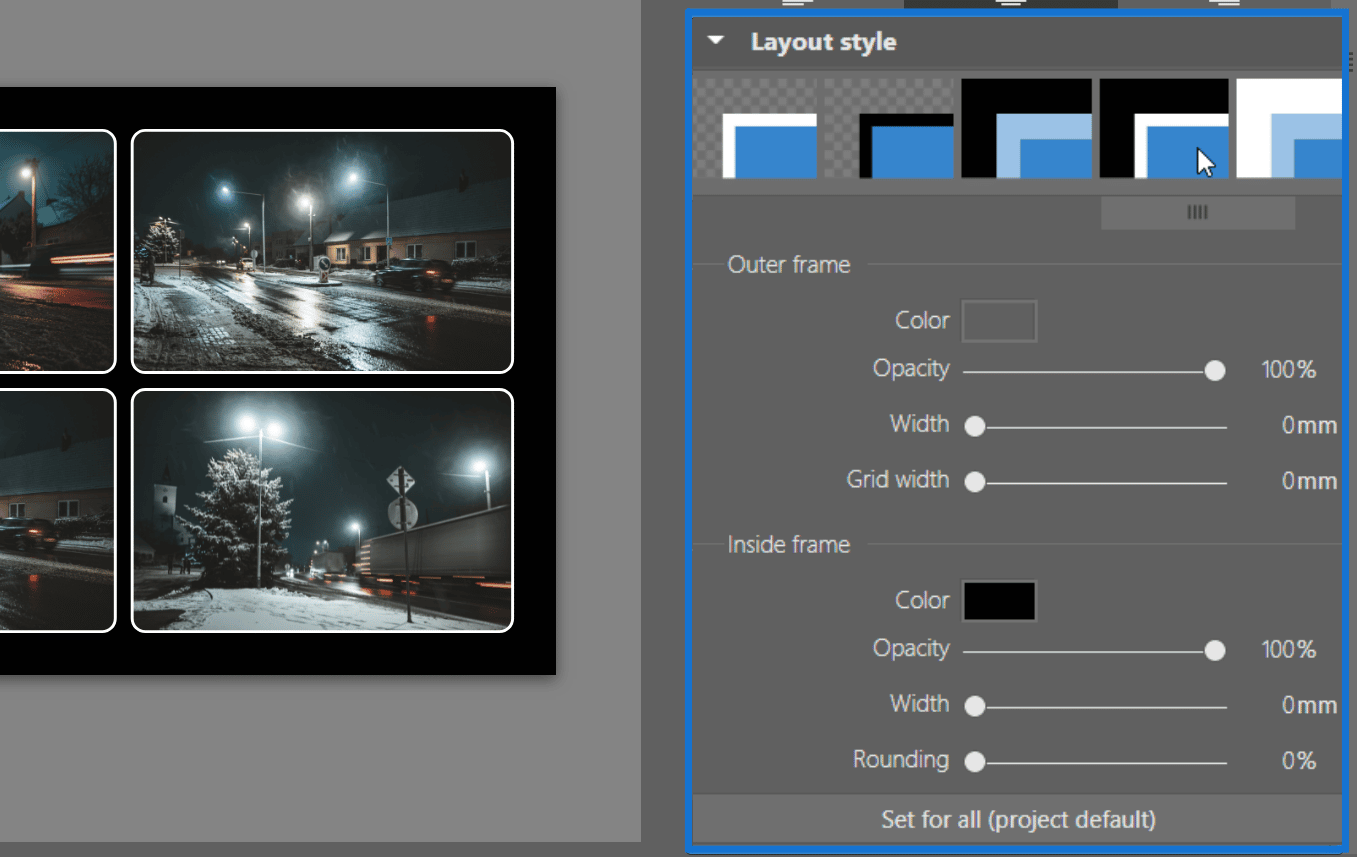The height and width of the screenshot is (857, 1357).
Task: Select white frame on transparent layout style
Action: pyautogui.click(x=755, y=129)
